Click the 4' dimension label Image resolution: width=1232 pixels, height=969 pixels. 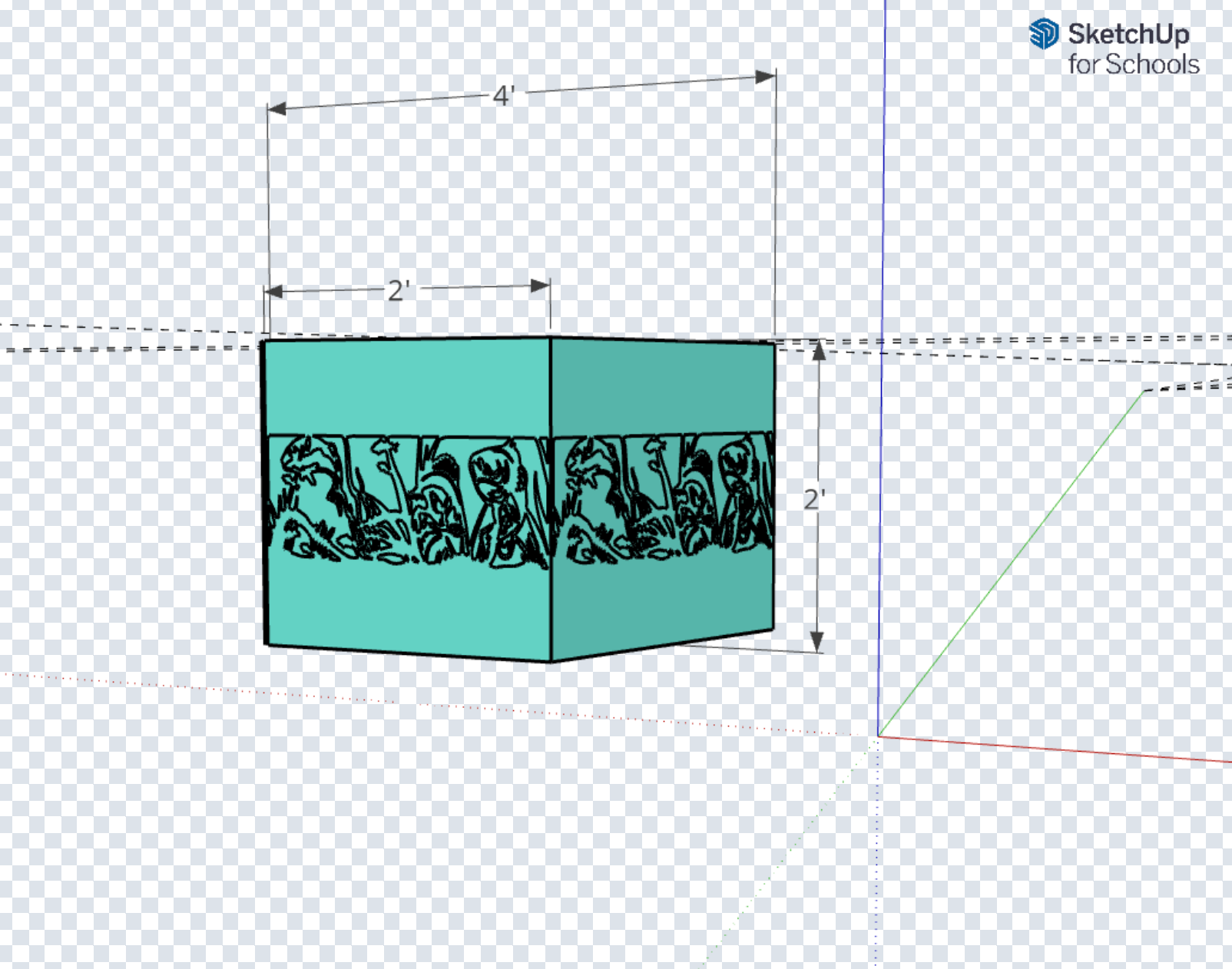(x=504, y=96)
